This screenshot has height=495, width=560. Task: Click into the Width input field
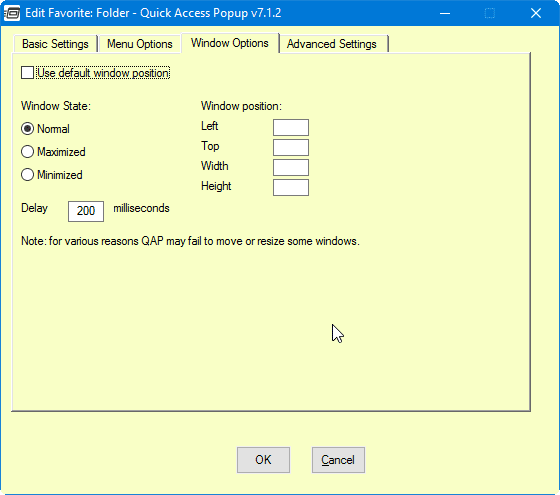click(x=291, y=168)
